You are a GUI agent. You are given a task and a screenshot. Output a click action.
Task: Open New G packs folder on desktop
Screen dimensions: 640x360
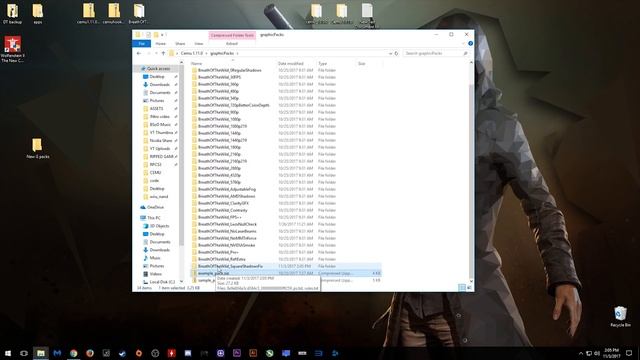[37, 149]
